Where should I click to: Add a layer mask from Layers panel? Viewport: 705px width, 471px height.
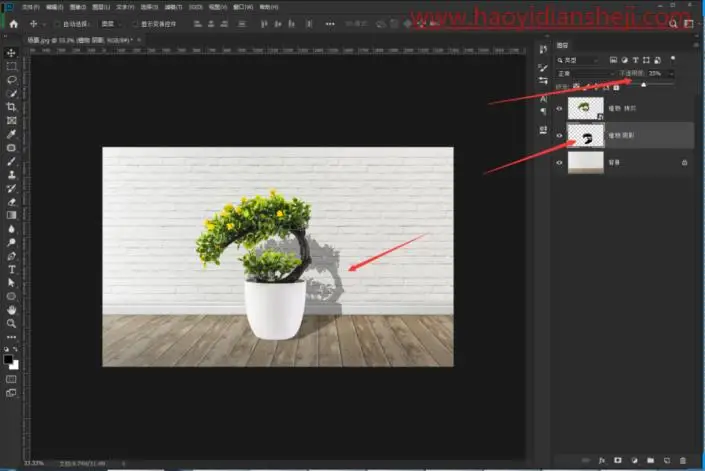tap(618, 460)
